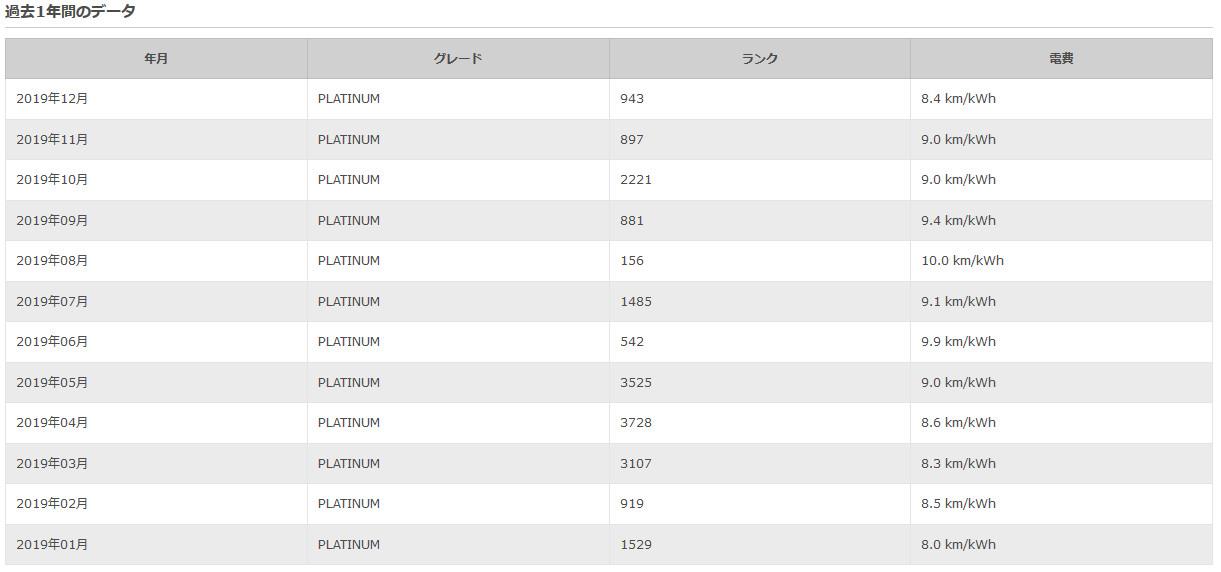Click the 過去1年間のデータ heading

tap(70, 12)
